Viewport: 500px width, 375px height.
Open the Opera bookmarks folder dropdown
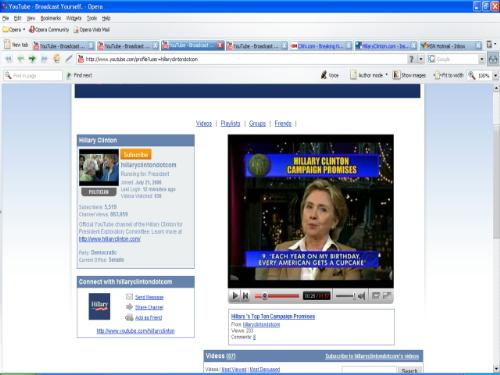coord(14,30)
